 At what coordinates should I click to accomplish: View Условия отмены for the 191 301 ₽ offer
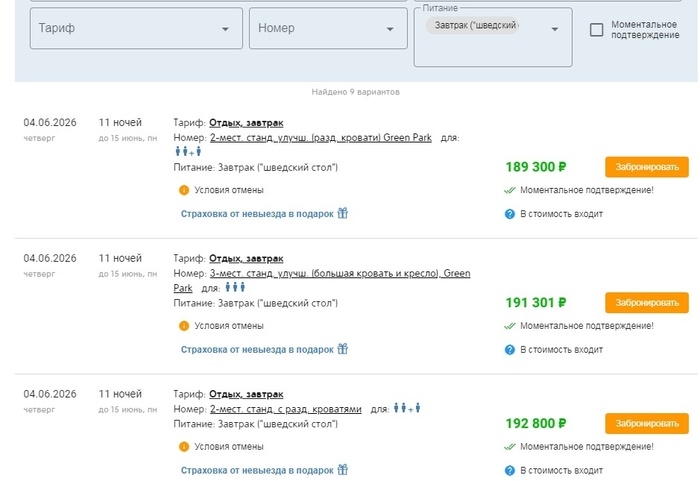pos(229,325)
